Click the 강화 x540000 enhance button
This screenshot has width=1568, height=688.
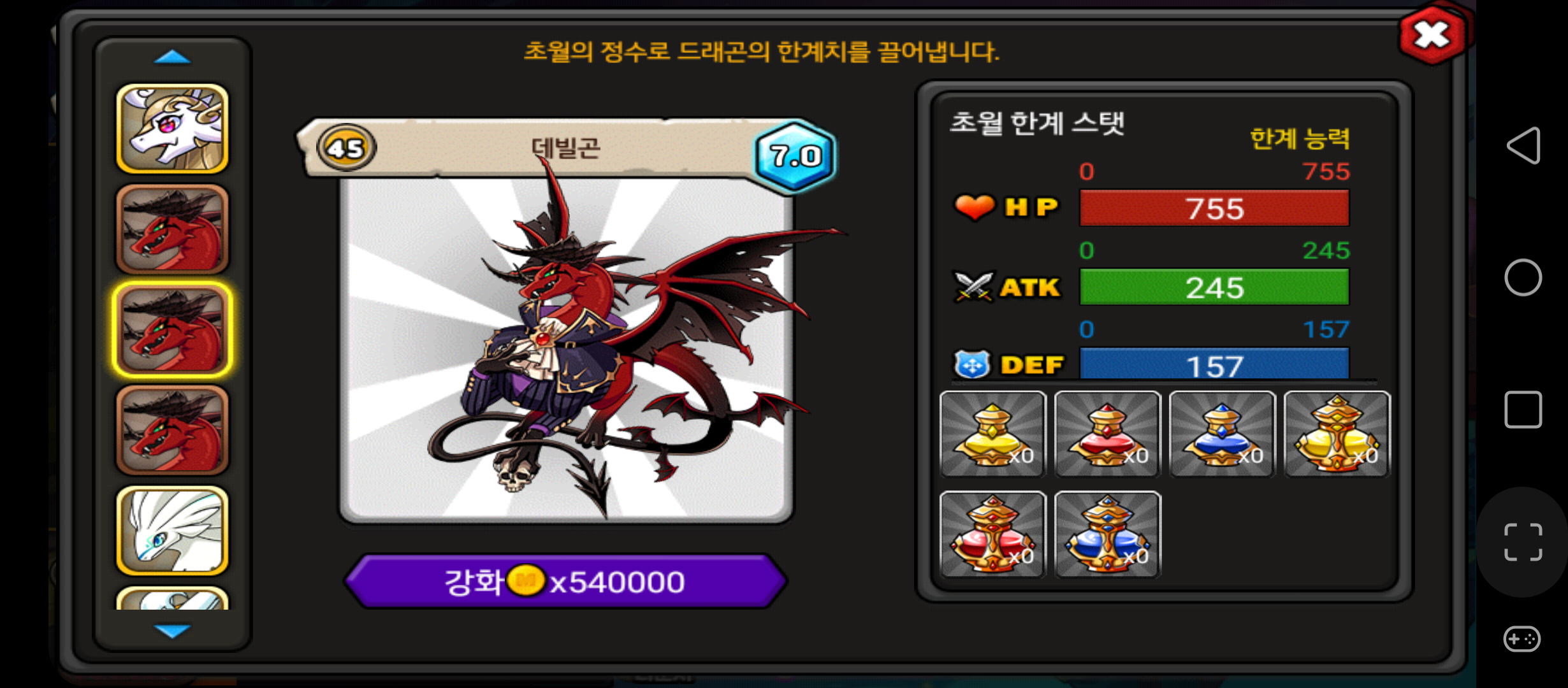pyautogui.click(x=566, y=581)
